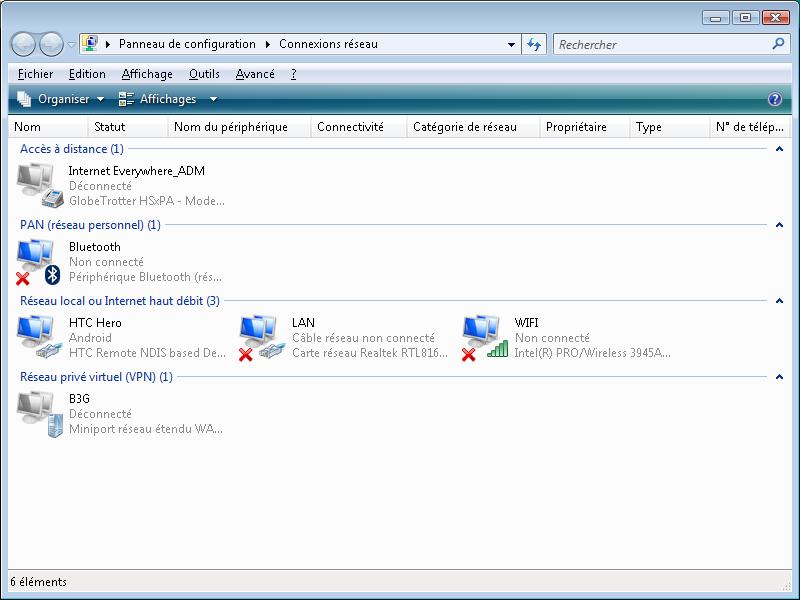Sort by the Statut column header
Viewport: 800px width, 600px height.
coord(110,127)
